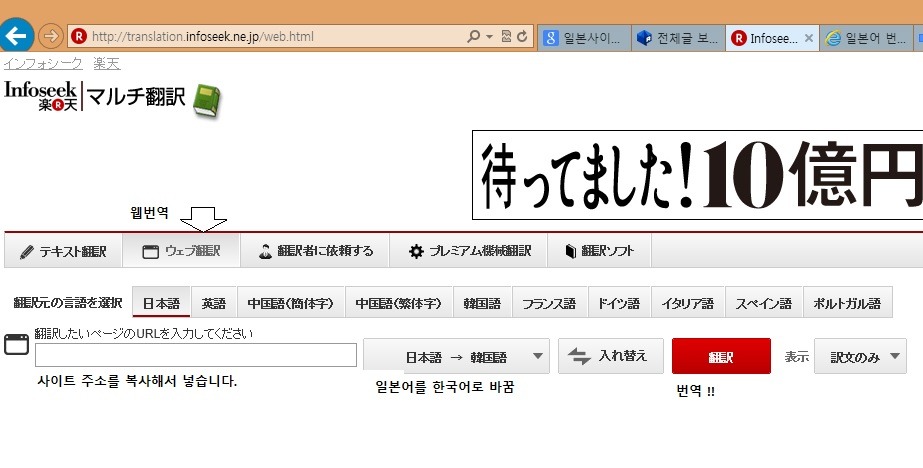Choose フランス語 as source language
This screenshot has width=923, height=468.
pyautogui.click(x=549, y=303)
